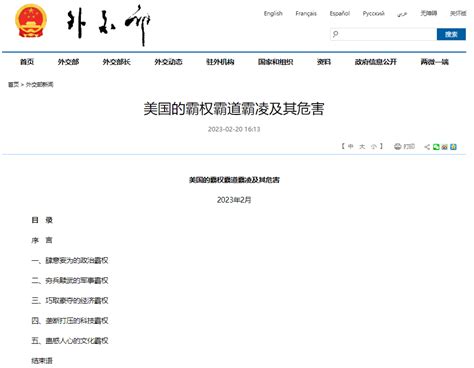Click contents entry 二 on 军事霸权
This screenshot has width=474, height=368.
click(x=70, y=280)
